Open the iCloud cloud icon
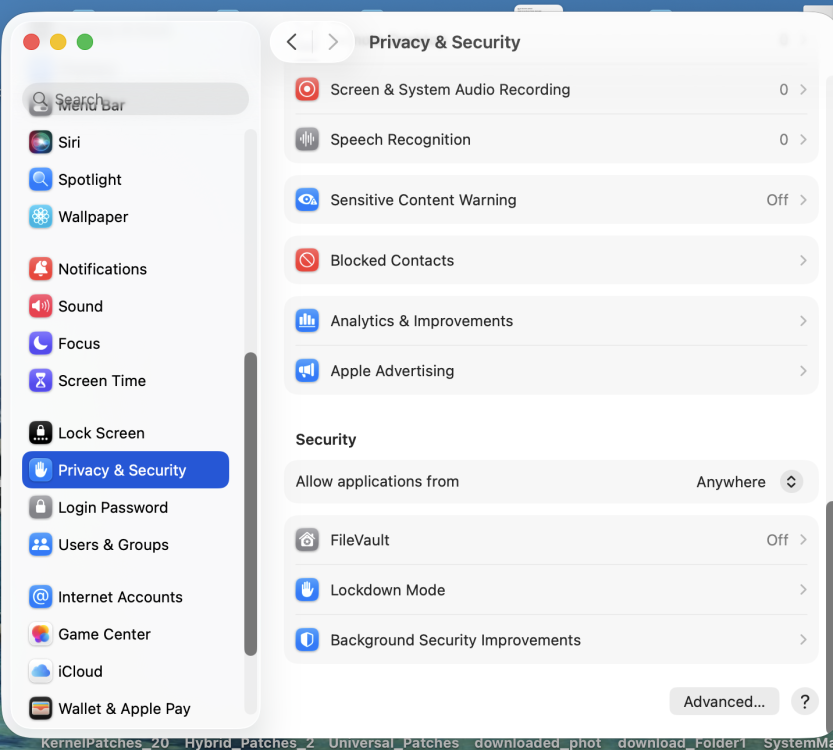The image size is (833, 750). [40, 671]
